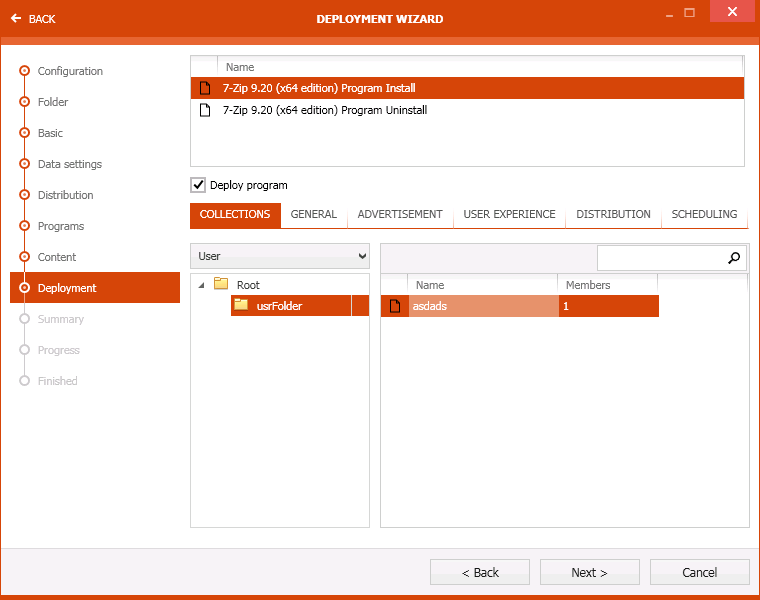The width and height of the screenshot is (760, 600).
Task: Switch to the General tab
Action: 313,214
